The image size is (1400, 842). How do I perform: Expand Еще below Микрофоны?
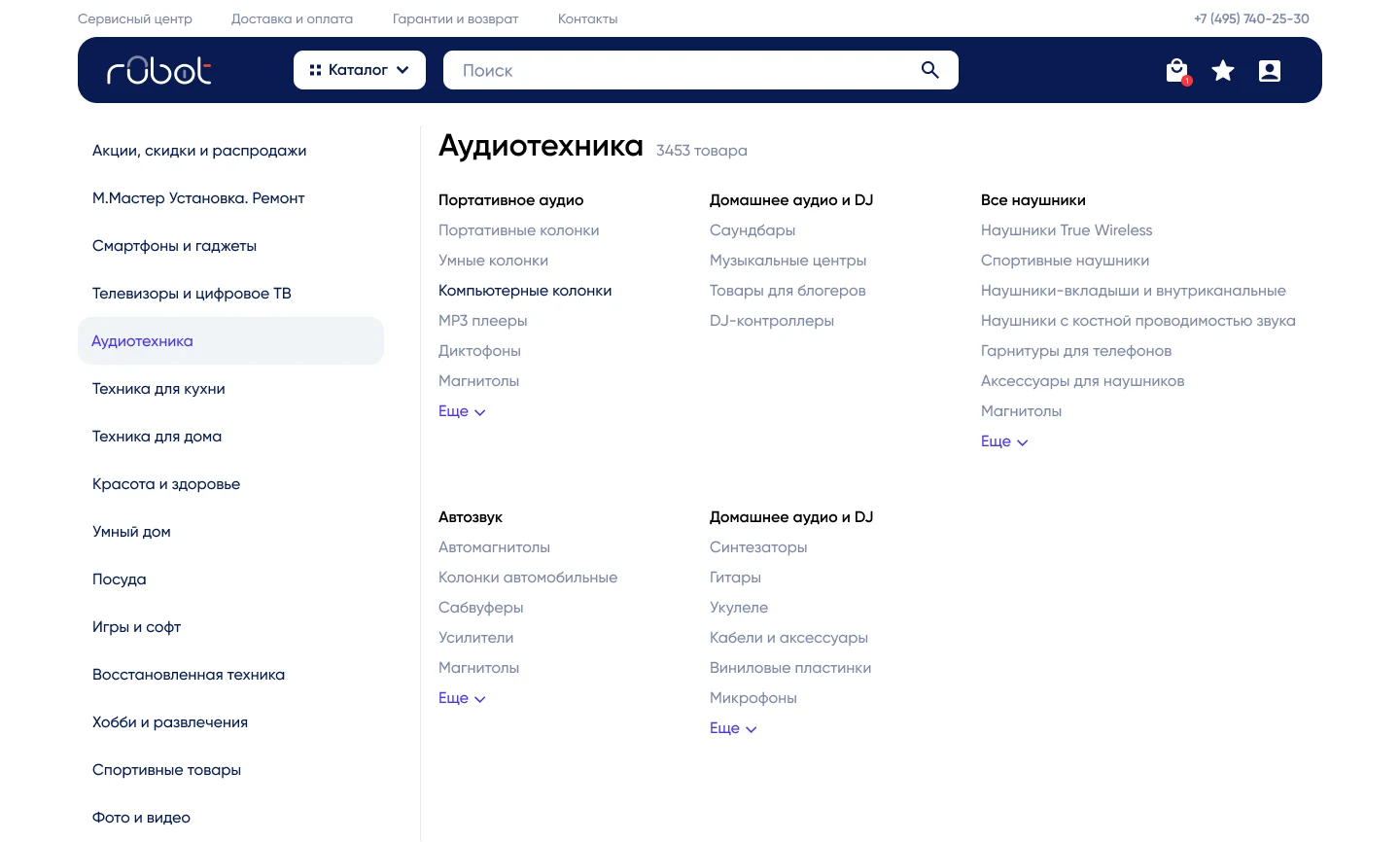point(733,728)
